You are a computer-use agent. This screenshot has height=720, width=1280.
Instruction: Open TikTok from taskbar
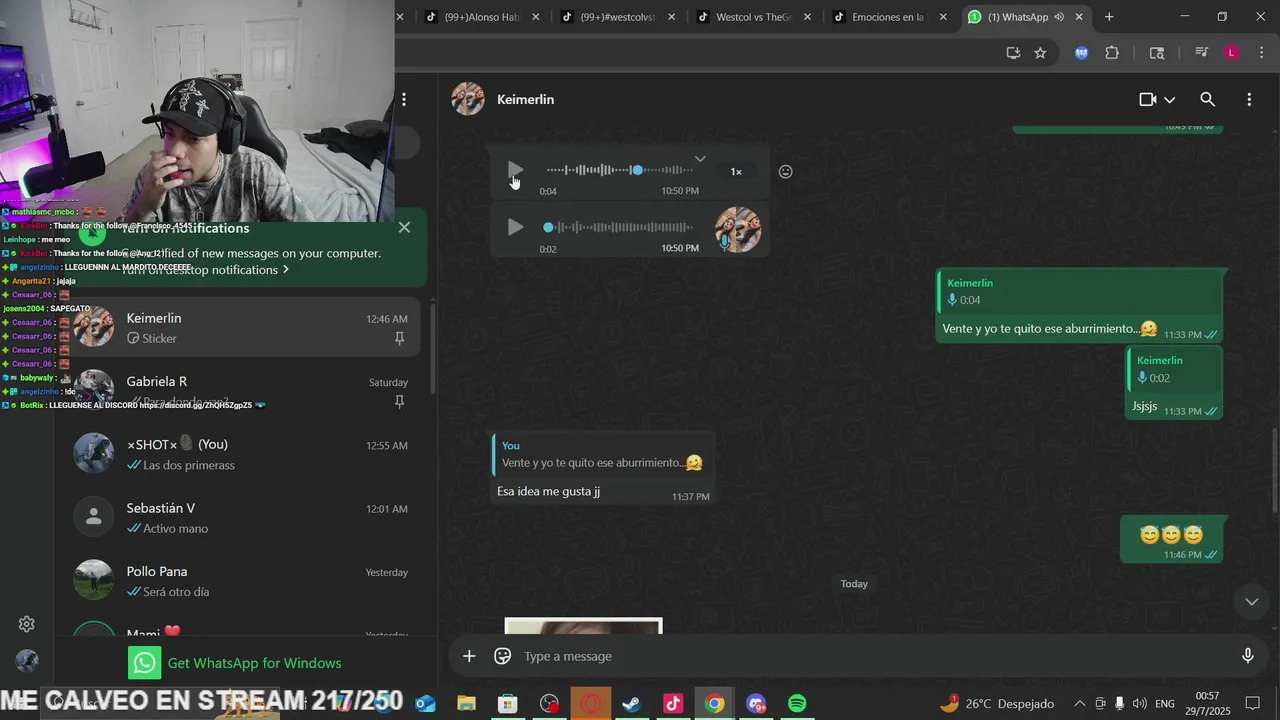673,704
